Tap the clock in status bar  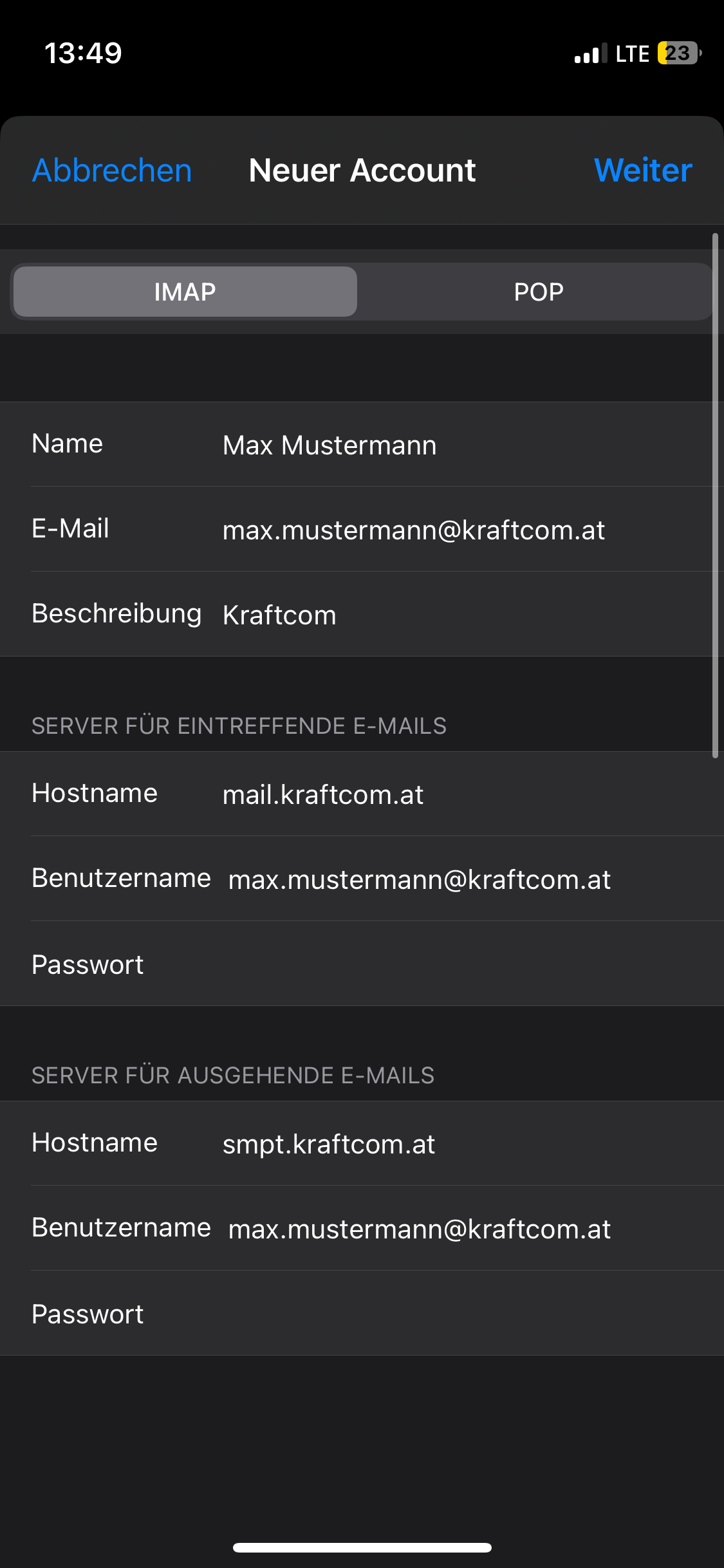tap(83, 53)
